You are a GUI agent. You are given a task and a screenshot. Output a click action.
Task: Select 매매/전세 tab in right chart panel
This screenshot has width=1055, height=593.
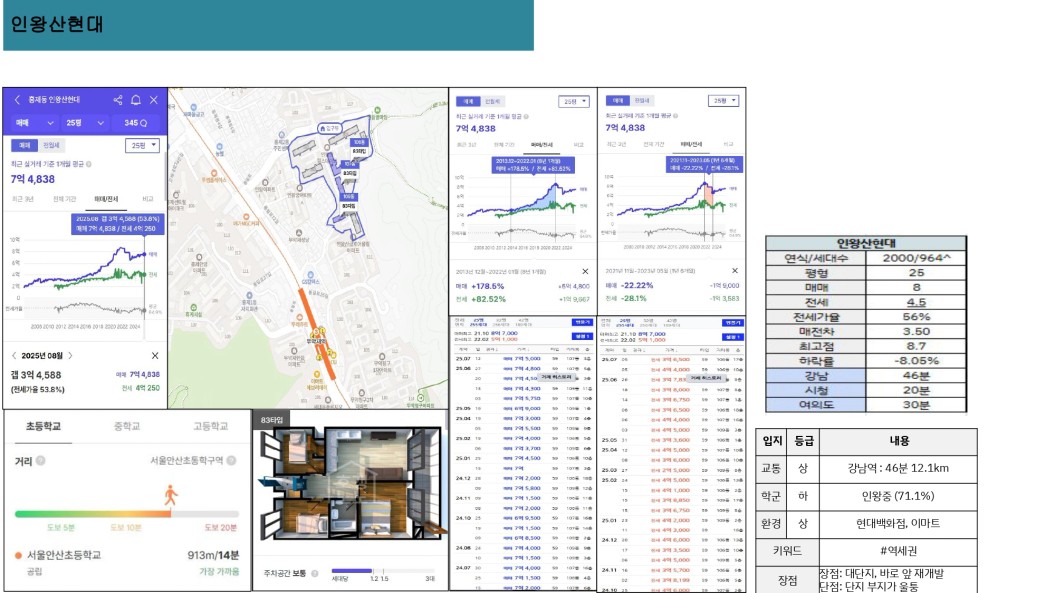691,144
